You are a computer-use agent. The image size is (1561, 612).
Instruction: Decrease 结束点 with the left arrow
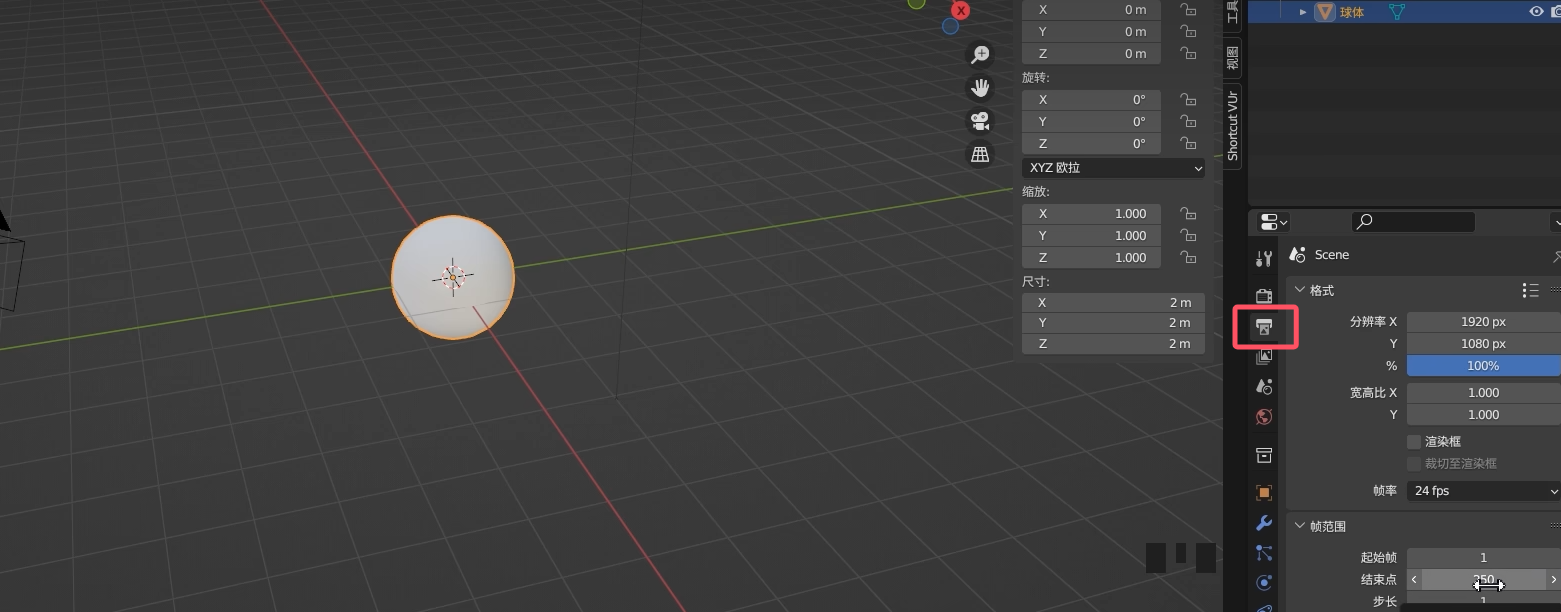click(x=1414, y=579)
